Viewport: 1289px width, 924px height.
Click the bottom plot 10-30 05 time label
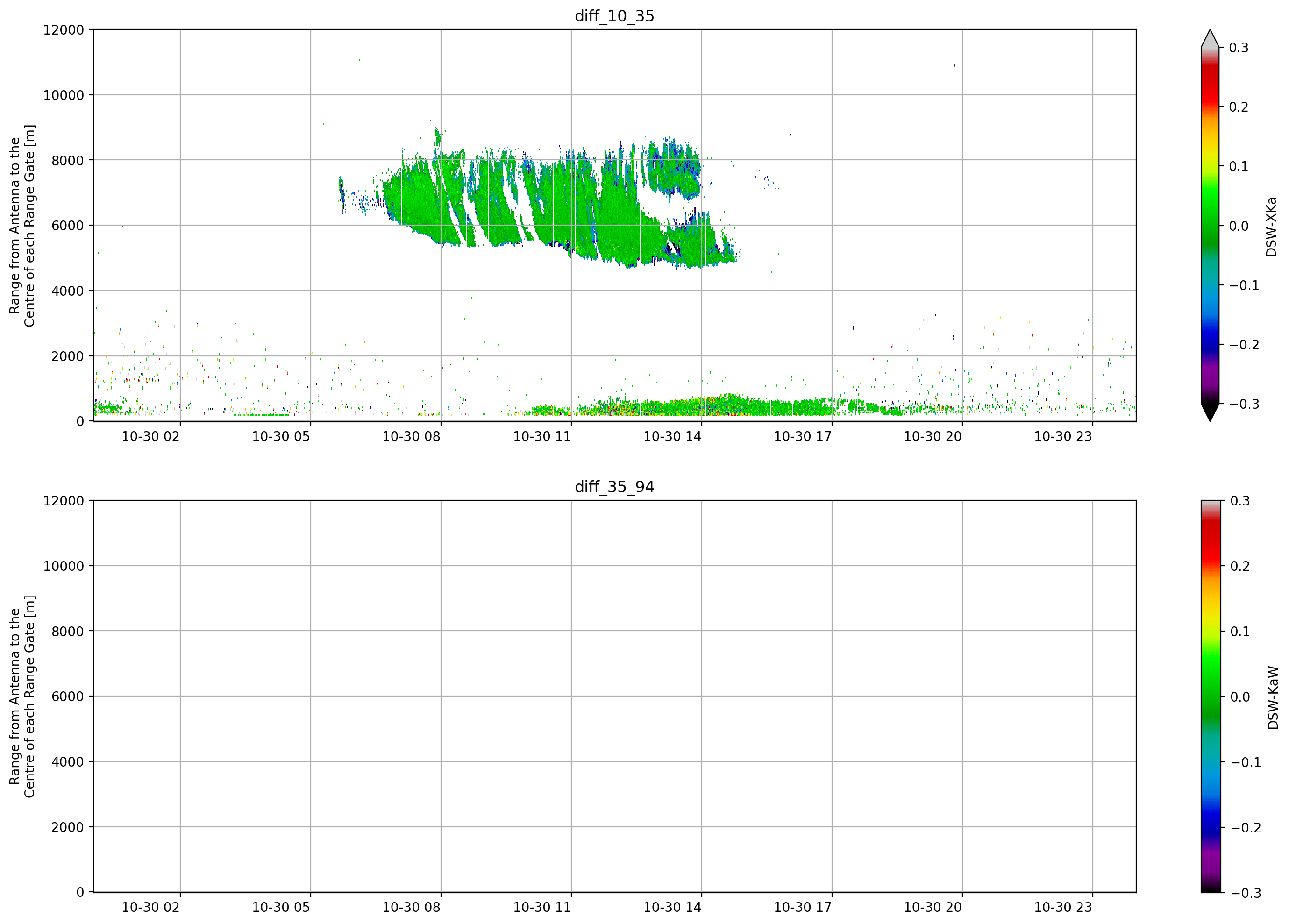281,907
